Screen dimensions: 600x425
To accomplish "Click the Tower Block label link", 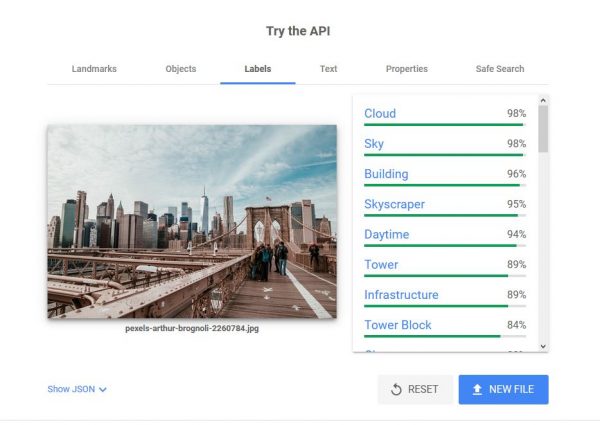I will coord(398,325).
